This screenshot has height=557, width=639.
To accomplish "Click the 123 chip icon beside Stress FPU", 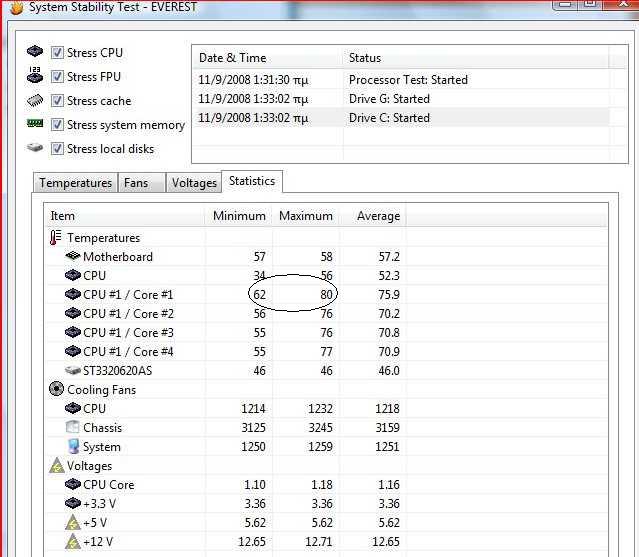I will tap(35, 75).
